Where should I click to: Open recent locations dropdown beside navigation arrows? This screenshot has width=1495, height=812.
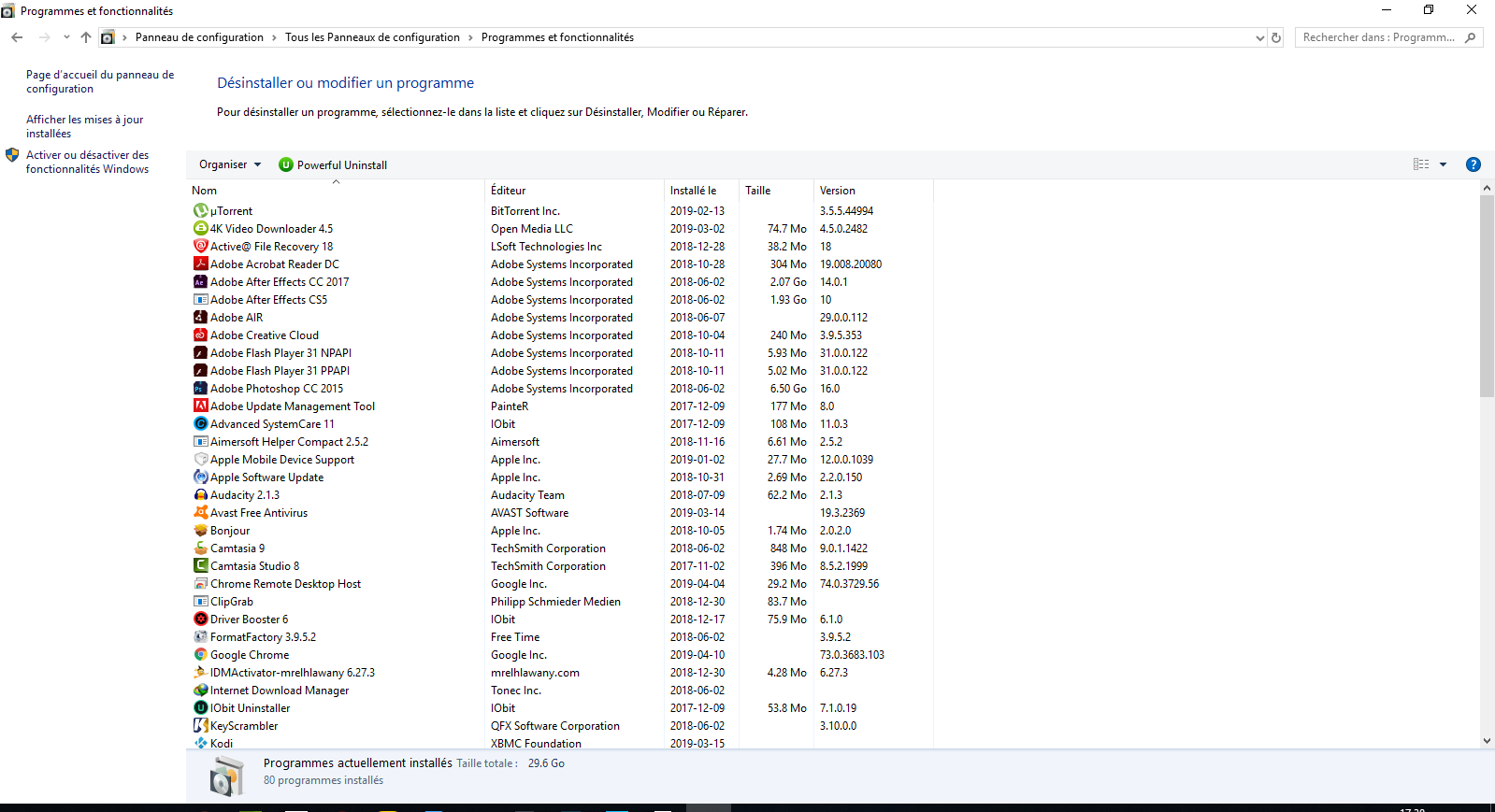point(66,37)
